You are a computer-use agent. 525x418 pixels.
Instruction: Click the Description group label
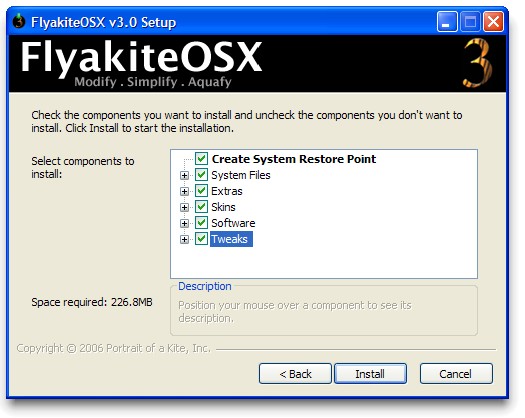[x=205, y=286]
